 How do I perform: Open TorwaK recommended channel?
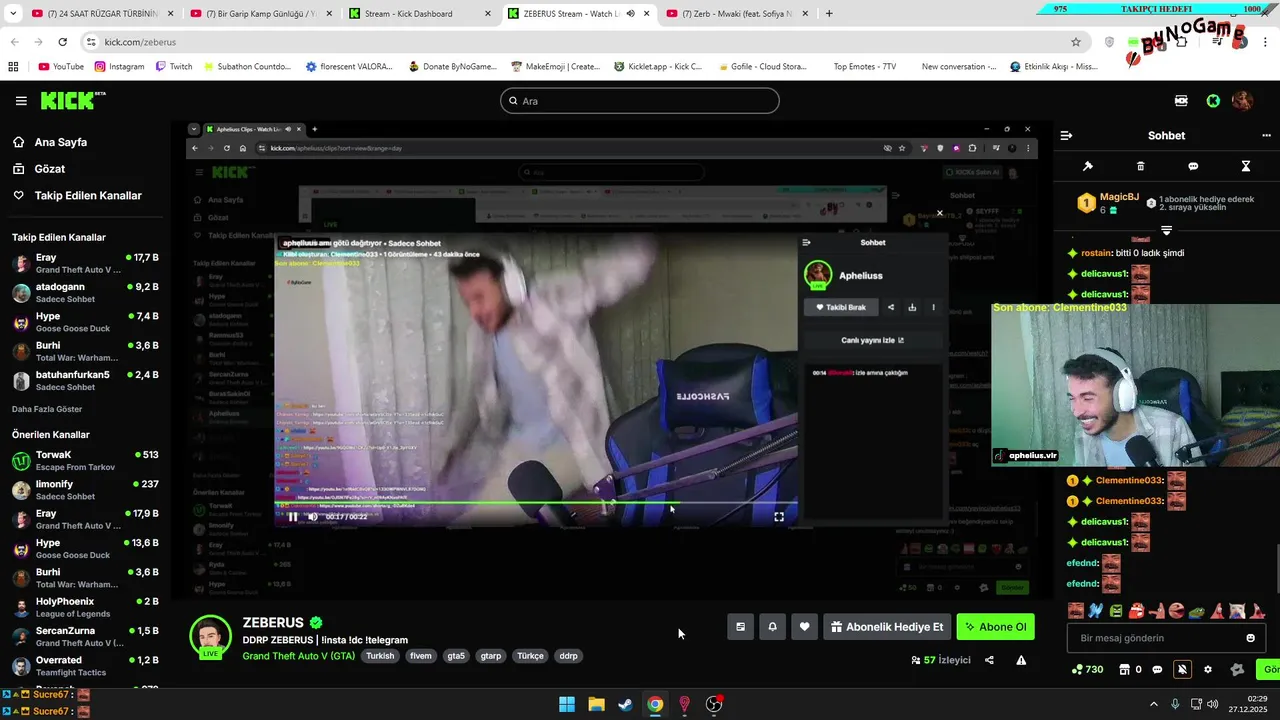(85, 461)
